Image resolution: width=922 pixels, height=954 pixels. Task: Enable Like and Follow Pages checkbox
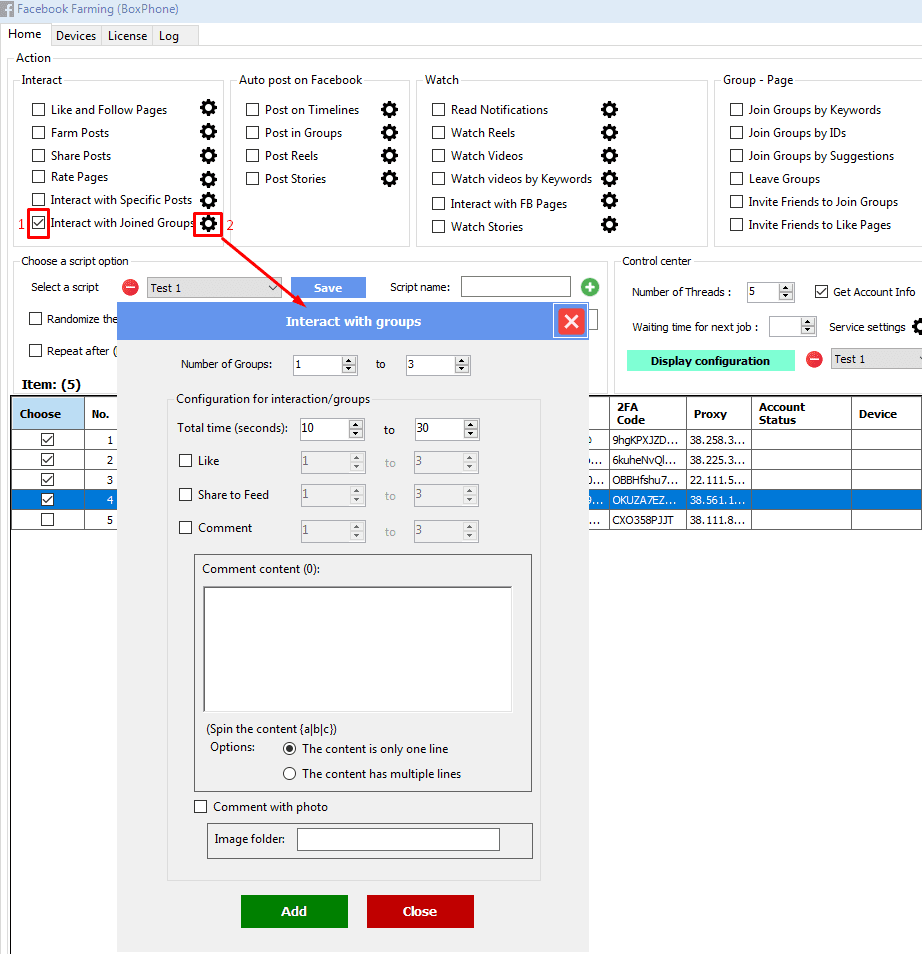coord(38,110)
